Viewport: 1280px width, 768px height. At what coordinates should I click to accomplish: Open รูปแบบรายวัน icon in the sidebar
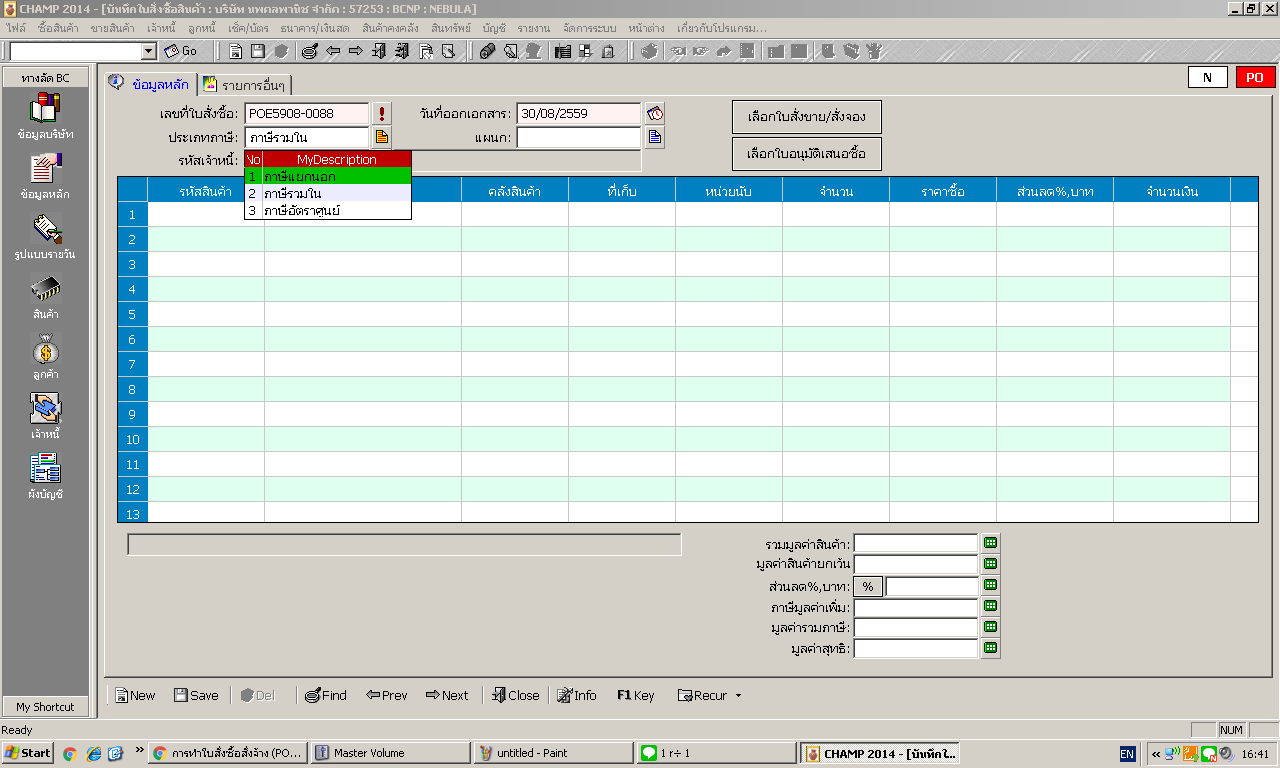[x=45, y=228]
